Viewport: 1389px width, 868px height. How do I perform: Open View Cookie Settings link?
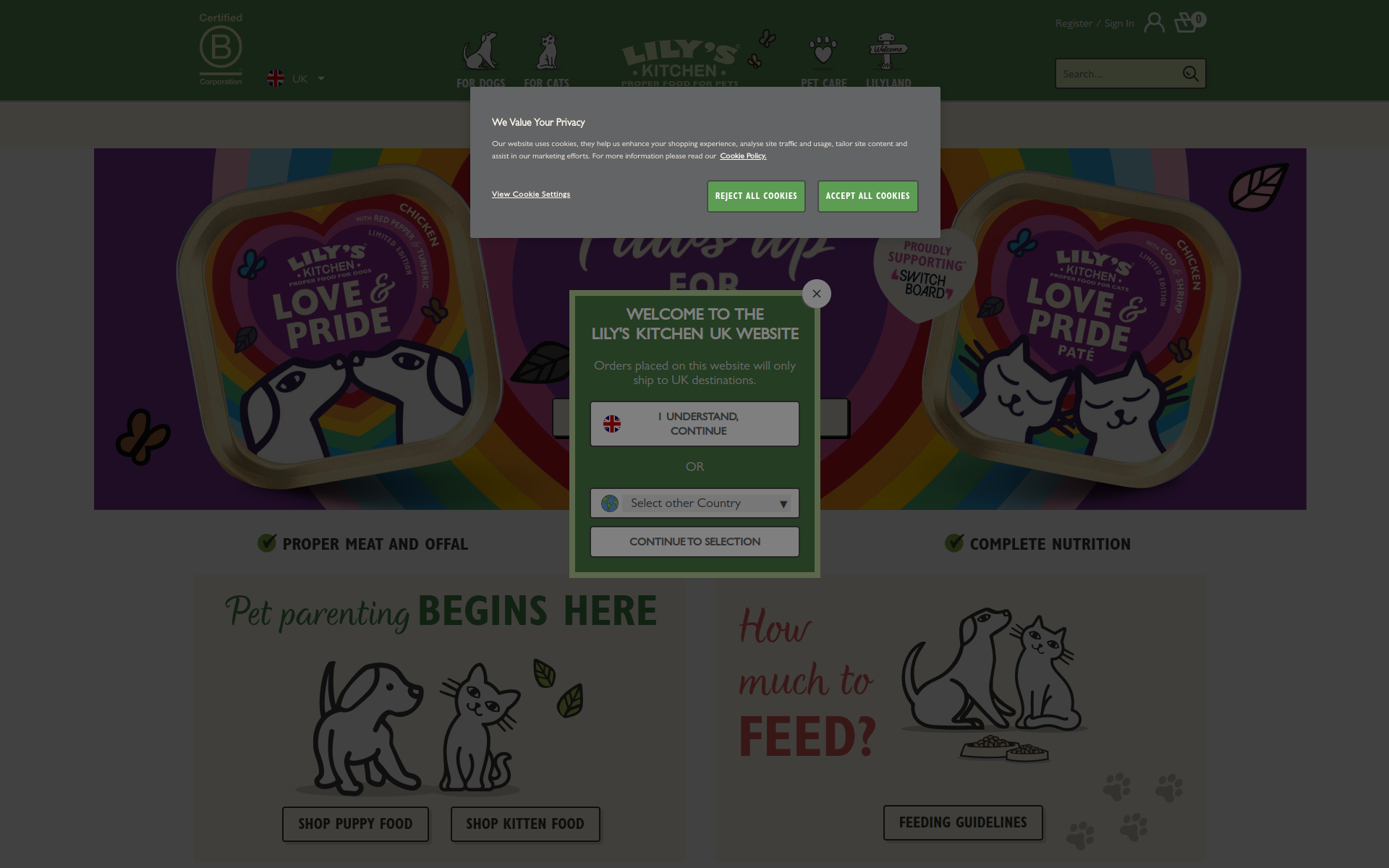(x=531, y=194)
